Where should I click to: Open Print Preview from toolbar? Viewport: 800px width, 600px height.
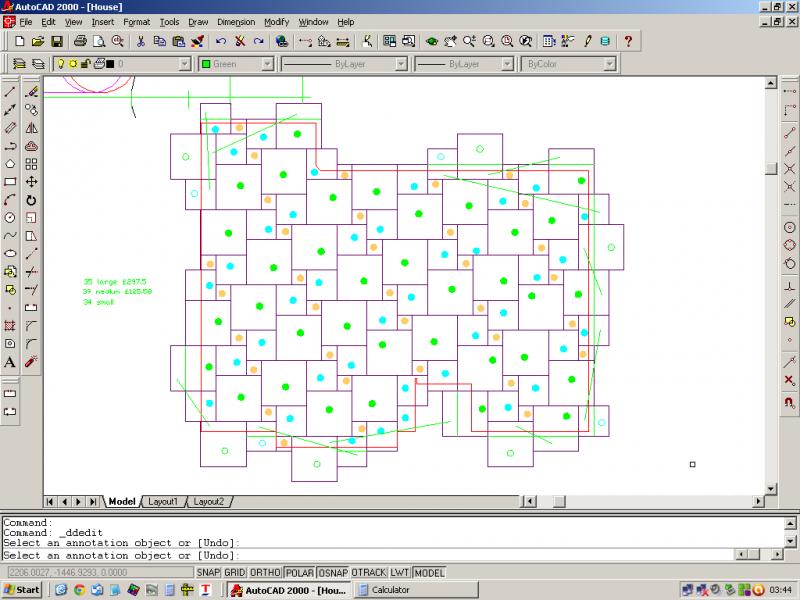(99, 41)
